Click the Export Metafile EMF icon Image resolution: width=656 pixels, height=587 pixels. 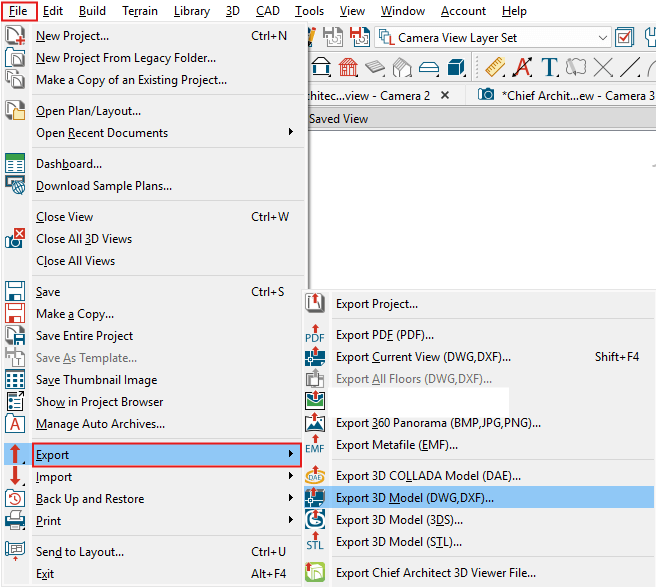click(x=315, y=444)
